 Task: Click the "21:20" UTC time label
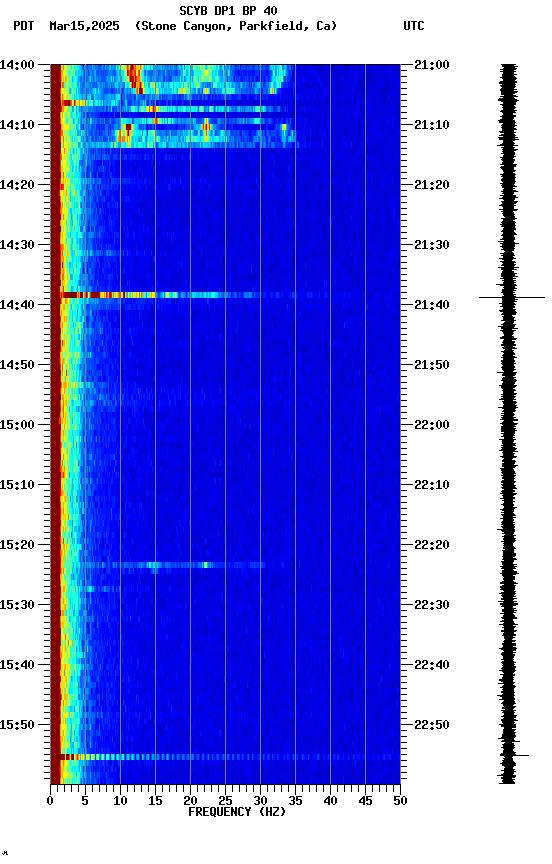click(x=432, y=185)
